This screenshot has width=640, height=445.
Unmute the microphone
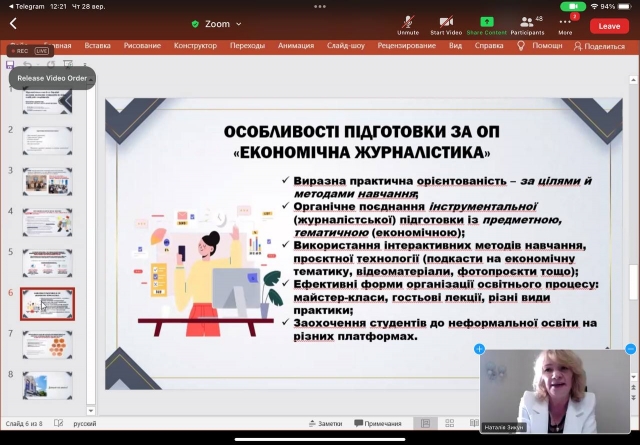tap(408, 25)
